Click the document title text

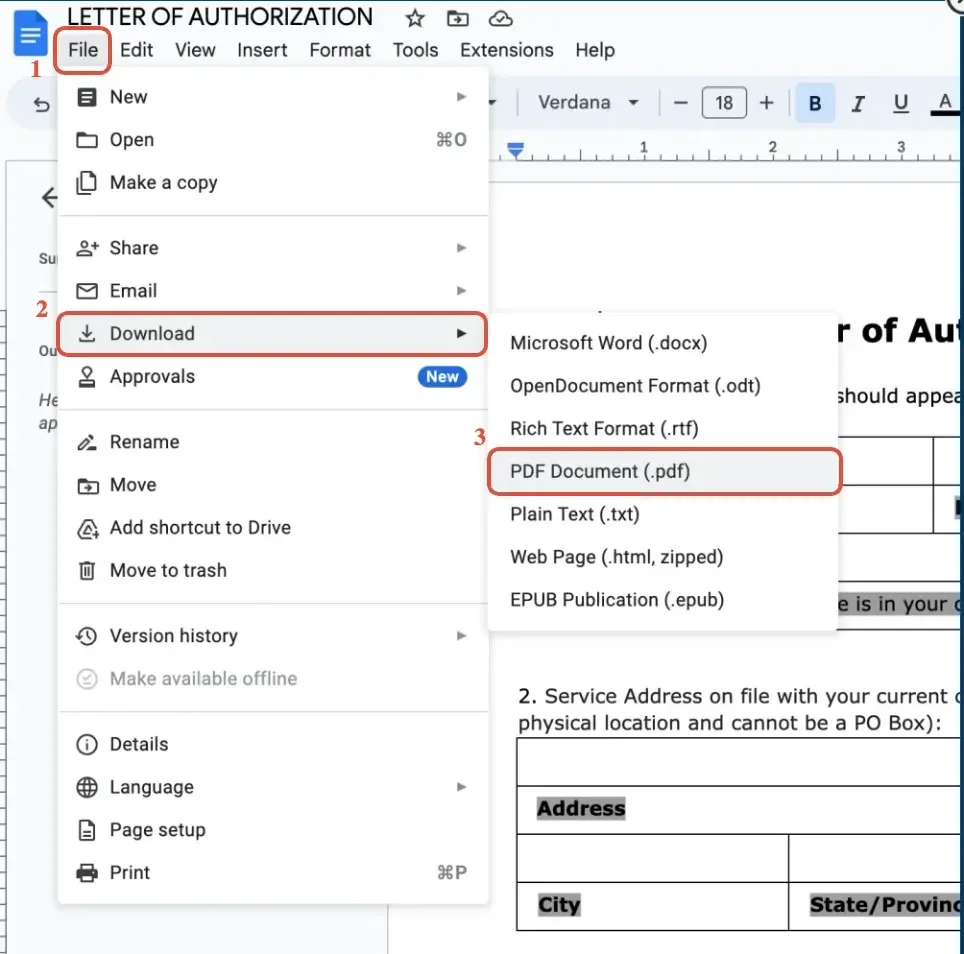point(219,17)
